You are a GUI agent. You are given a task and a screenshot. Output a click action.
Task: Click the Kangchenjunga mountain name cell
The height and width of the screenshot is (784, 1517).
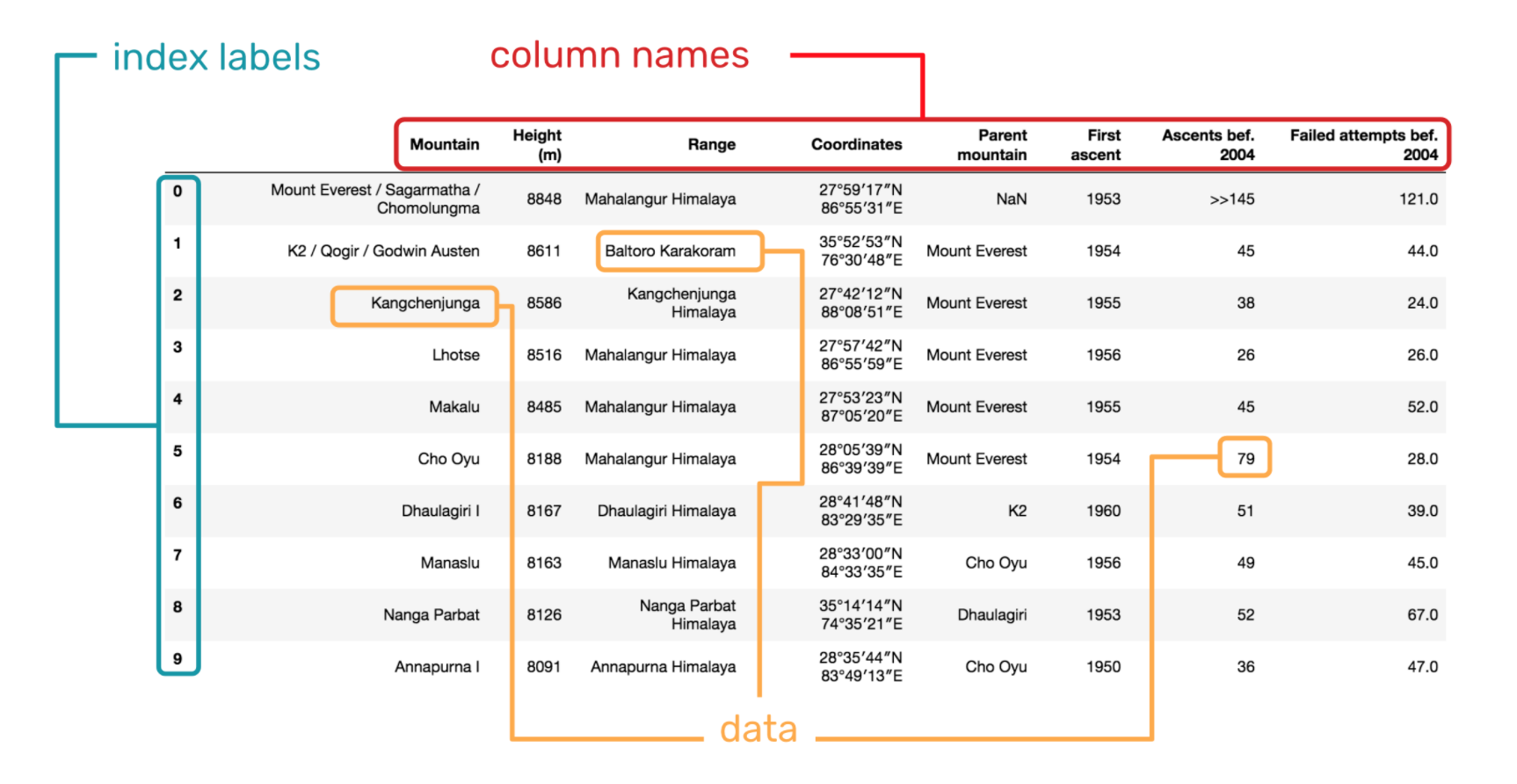point(425,302)
